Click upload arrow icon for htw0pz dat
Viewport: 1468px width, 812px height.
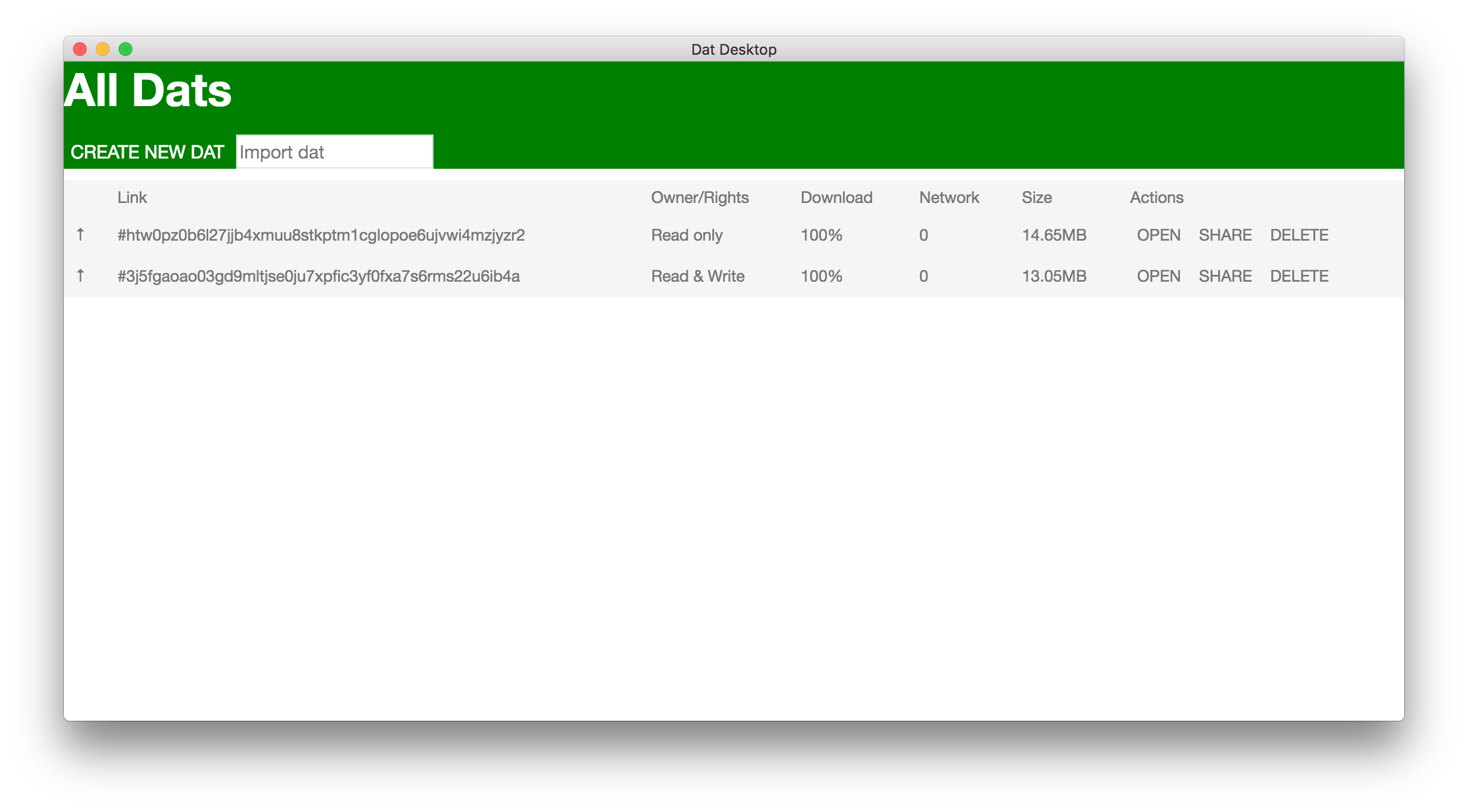(80, 234)
